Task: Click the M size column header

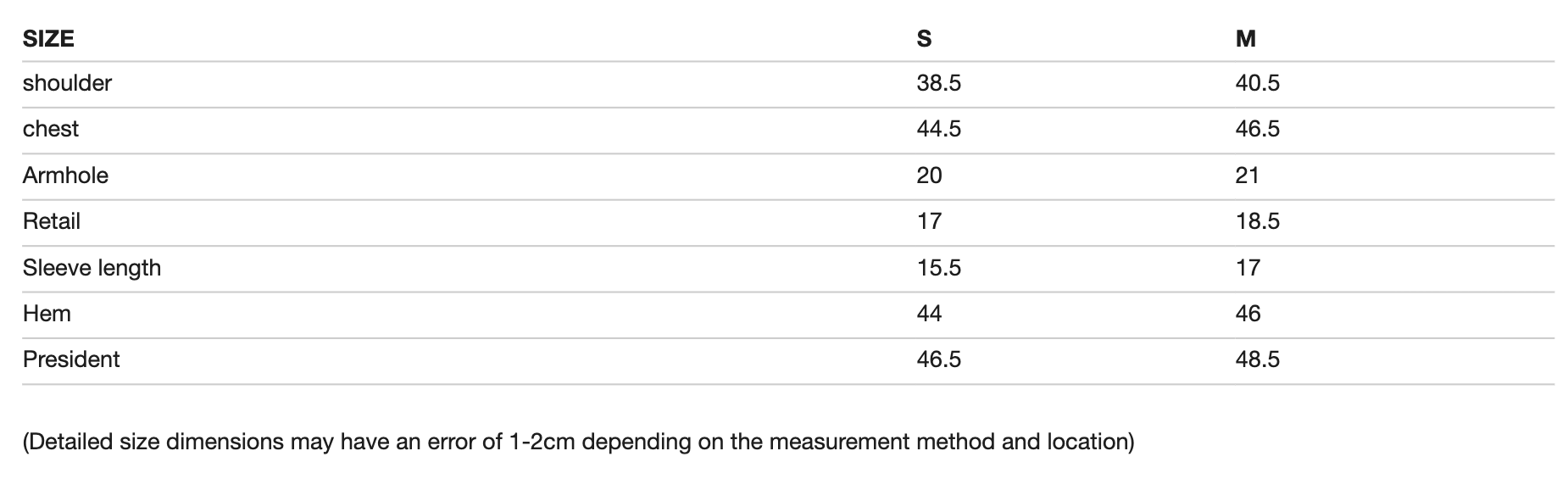Action: click(x=1245, y=39)
